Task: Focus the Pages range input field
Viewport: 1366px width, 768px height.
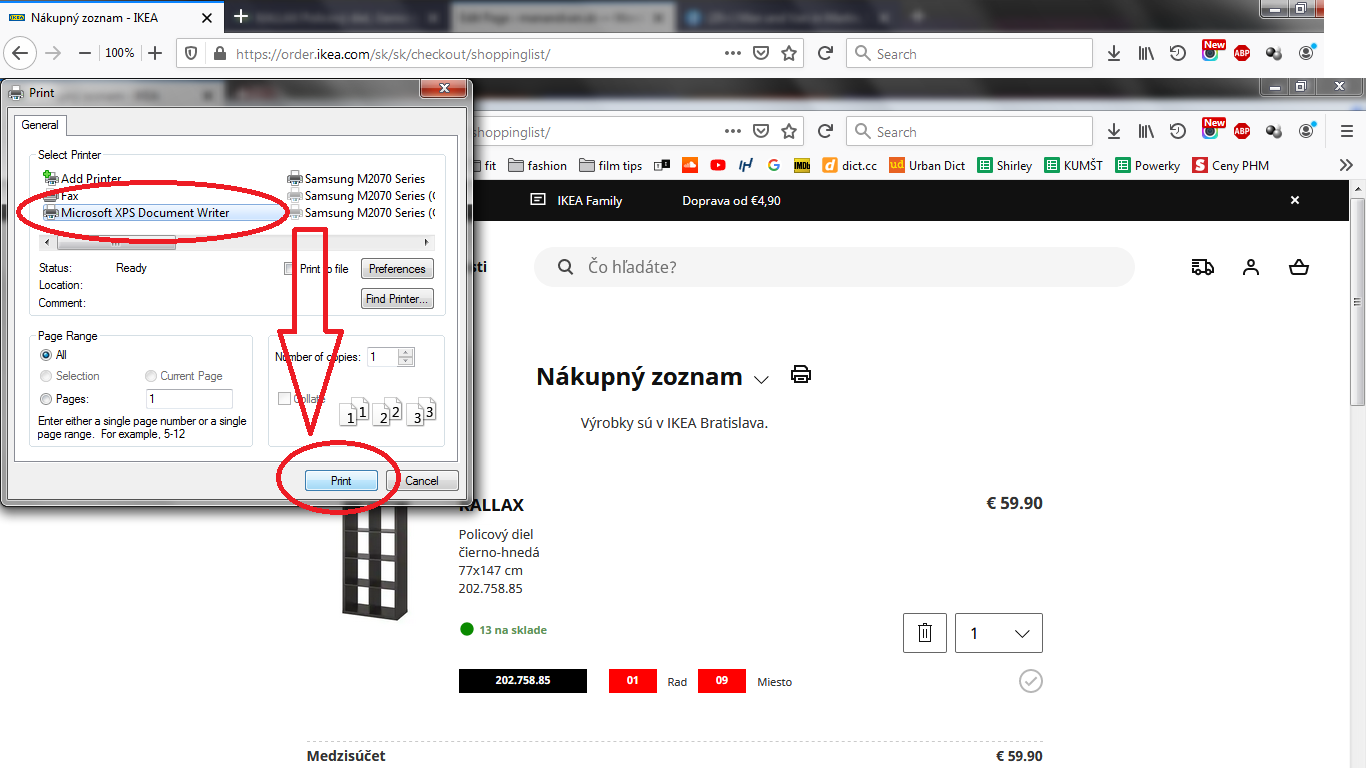Action: coord(189,399)
